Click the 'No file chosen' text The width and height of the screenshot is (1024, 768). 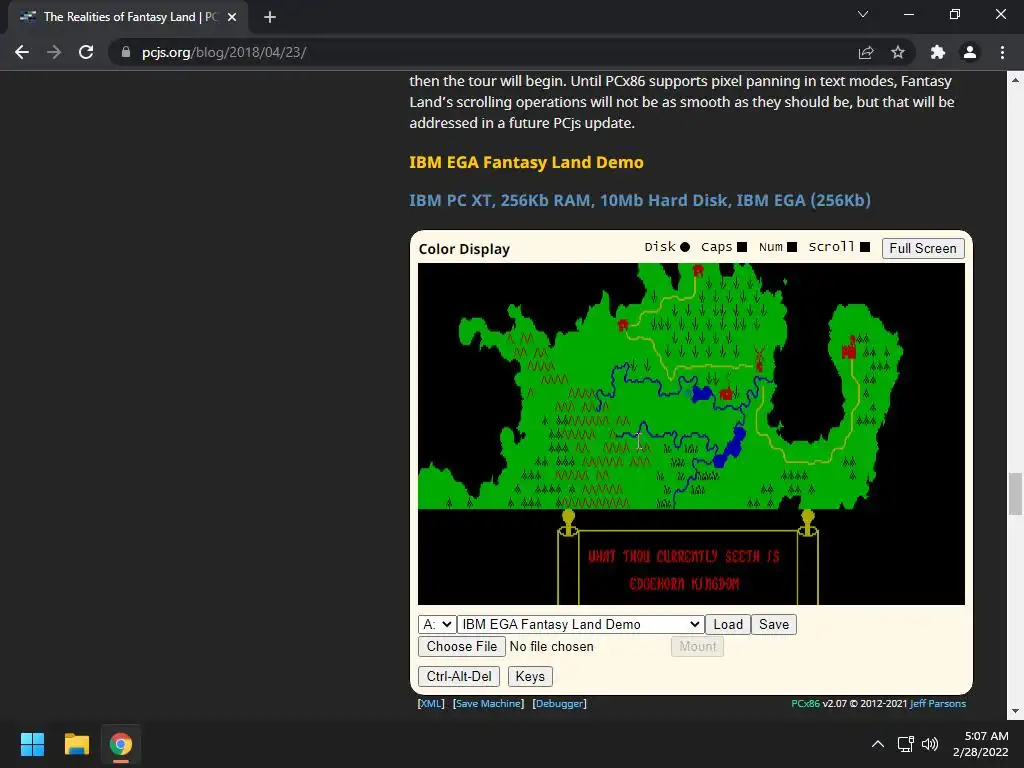[x=552, y=647]
